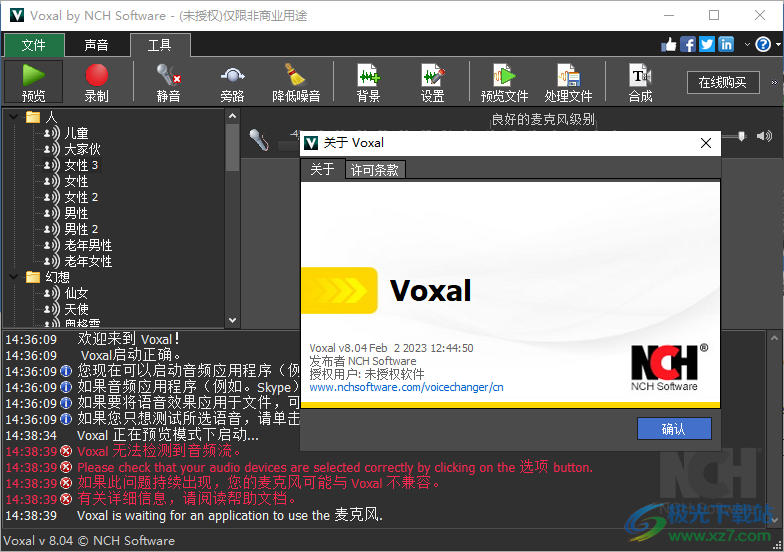Click log line 欢迎来到 Voxal!

coord(128,340)
